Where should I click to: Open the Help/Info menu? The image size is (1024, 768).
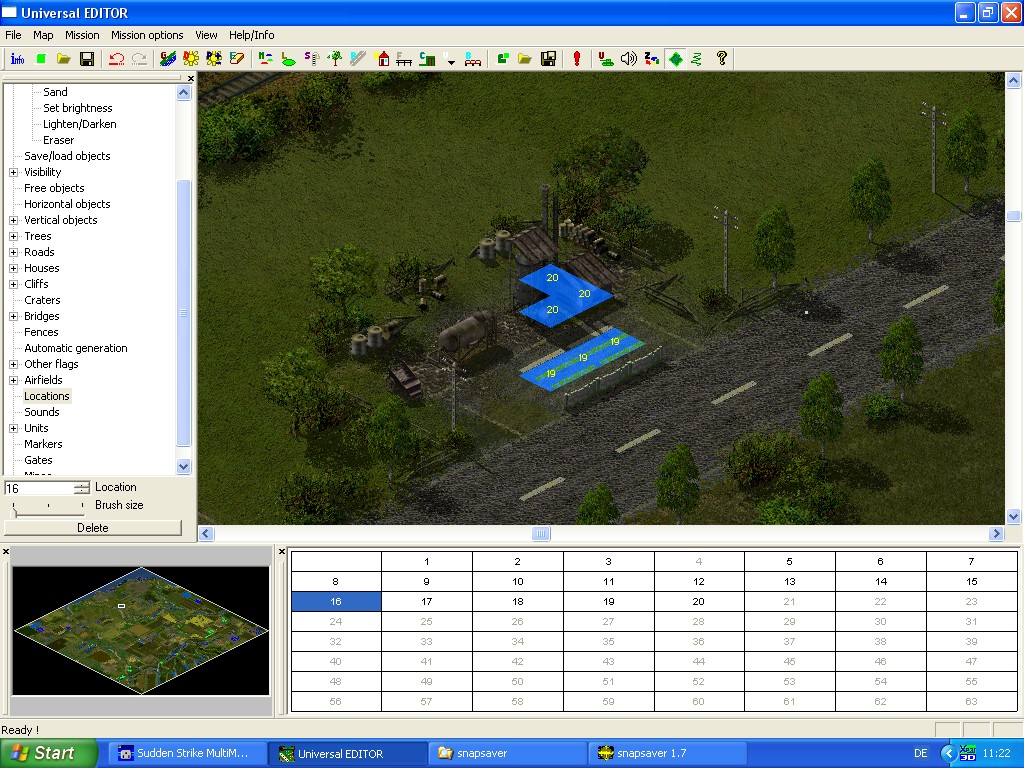251,35
